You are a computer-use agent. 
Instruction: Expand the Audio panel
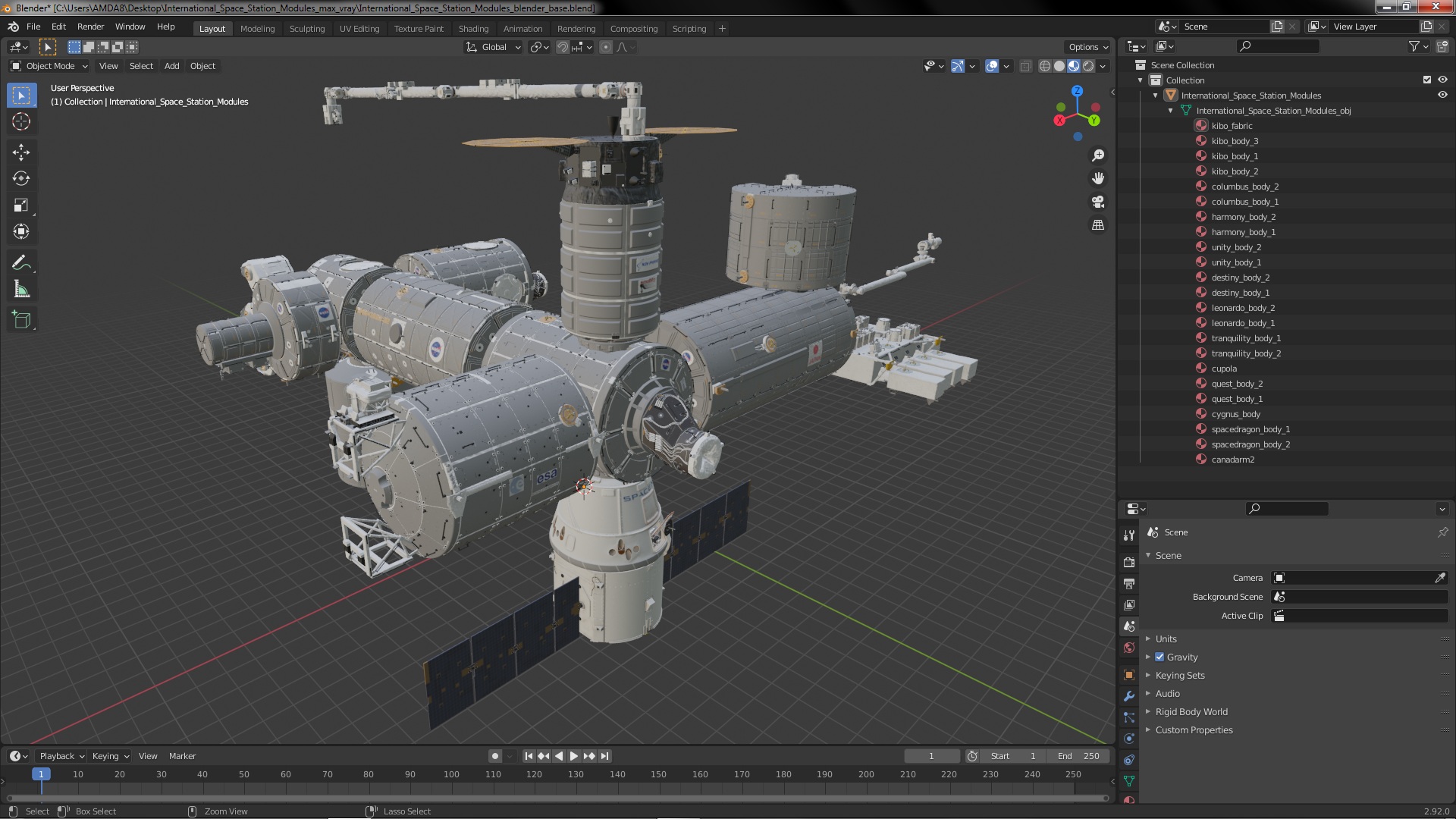pyautogui.click(x=1167, y=694)
